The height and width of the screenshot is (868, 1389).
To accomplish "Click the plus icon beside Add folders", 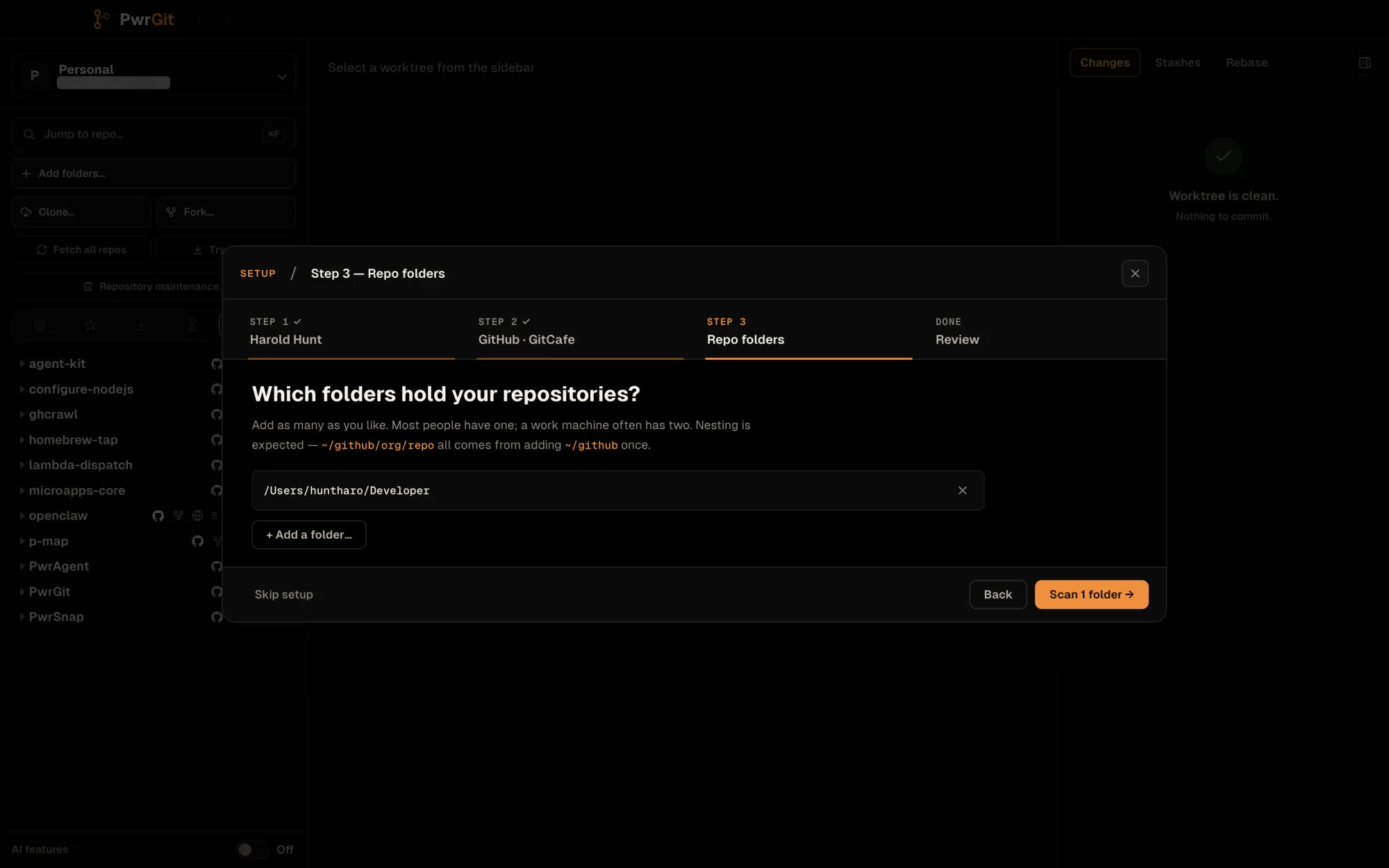I will pyautogui.click(x=26, y=174).
